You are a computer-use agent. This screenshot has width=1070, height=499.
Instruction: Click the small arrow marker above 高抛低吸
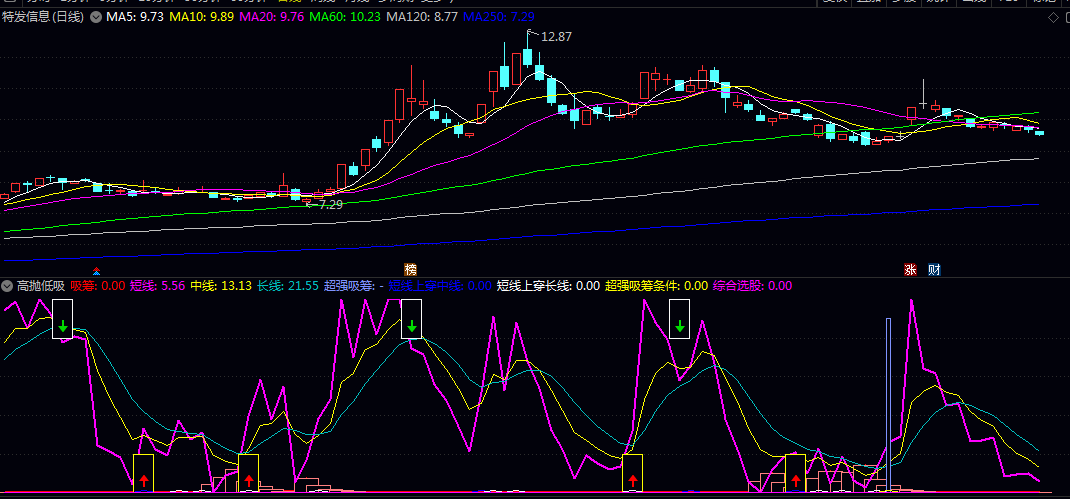[96, 271]
